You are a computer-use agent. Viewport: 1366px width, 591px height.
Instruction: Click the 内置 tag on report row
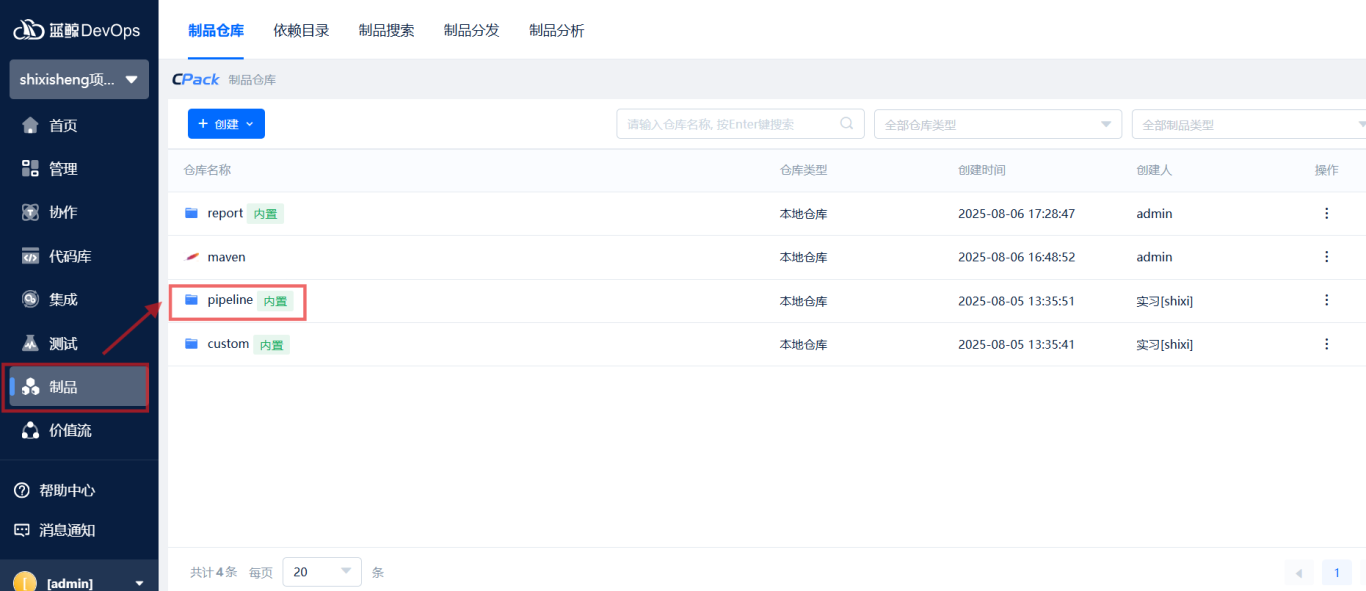(265, 214)
